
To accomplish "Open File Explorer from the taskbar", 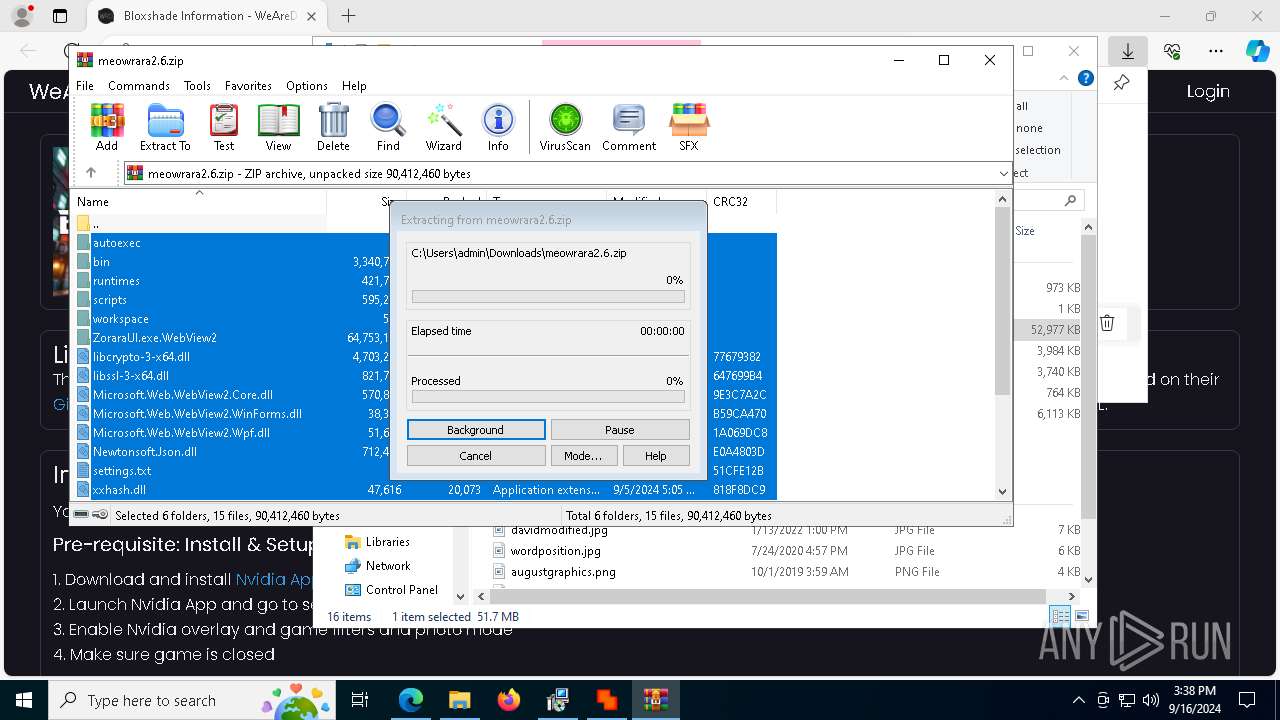I will tap(459, 700).
